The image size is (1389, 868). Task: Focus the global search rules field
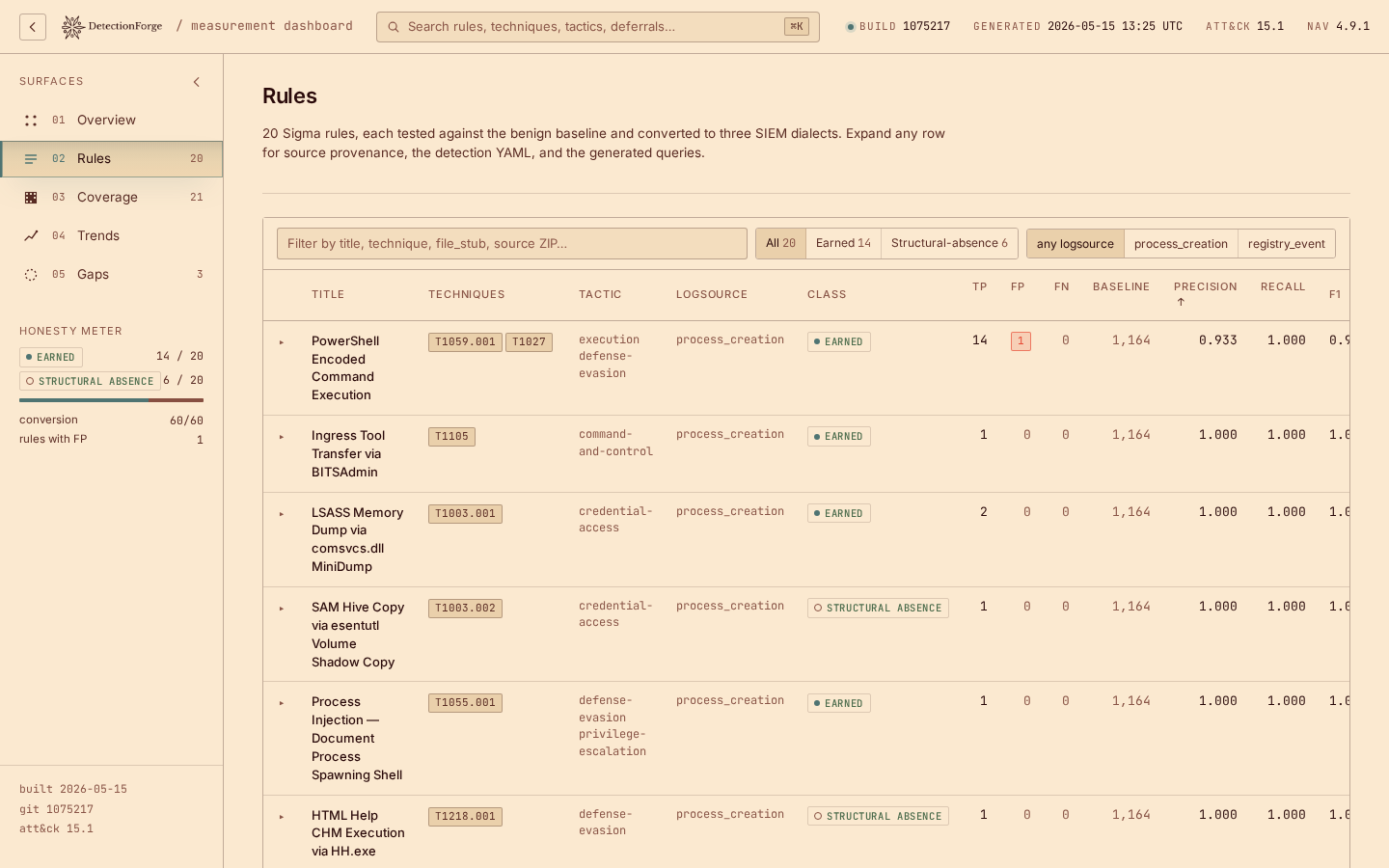[x=598, y=27]
